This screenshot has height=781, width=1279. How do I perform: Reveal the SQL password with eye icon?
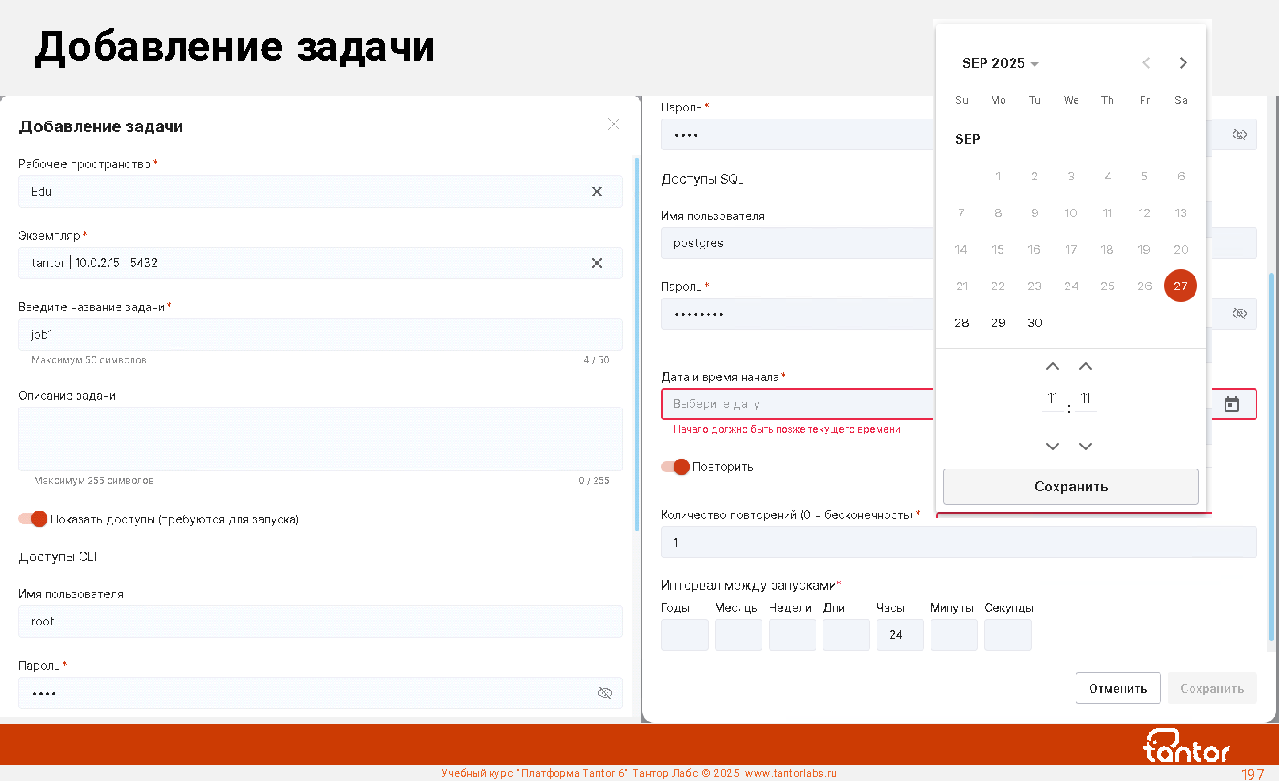click(x=1240, y=314)
